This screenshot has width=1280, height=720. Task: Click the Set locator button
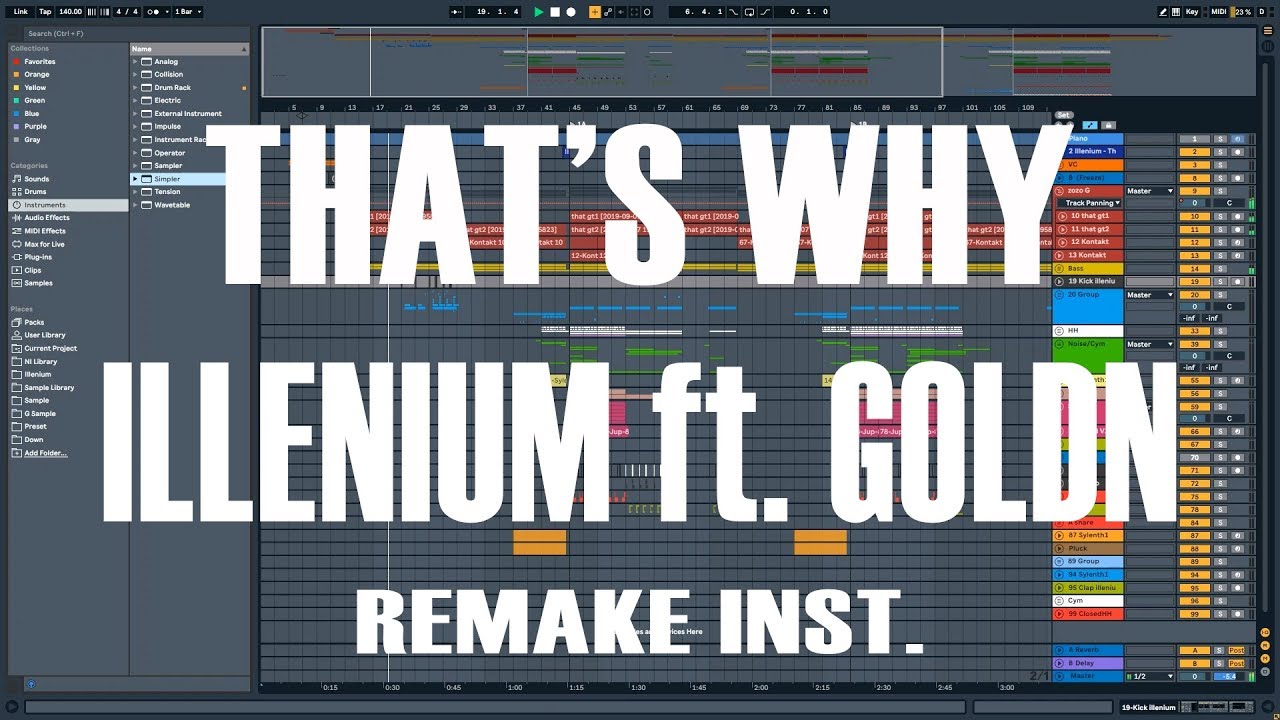(1064, 115)
